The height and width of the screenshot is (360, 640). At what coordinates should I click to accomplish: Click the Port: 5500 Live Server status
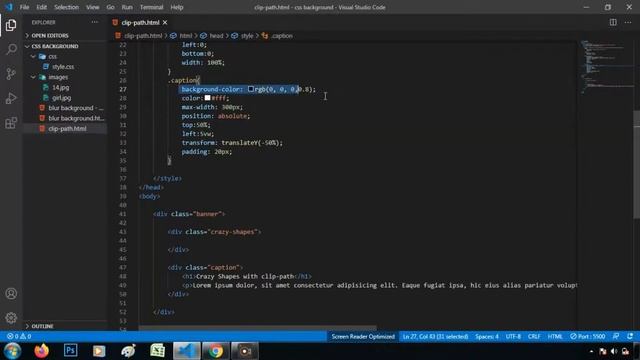point(587,336)
